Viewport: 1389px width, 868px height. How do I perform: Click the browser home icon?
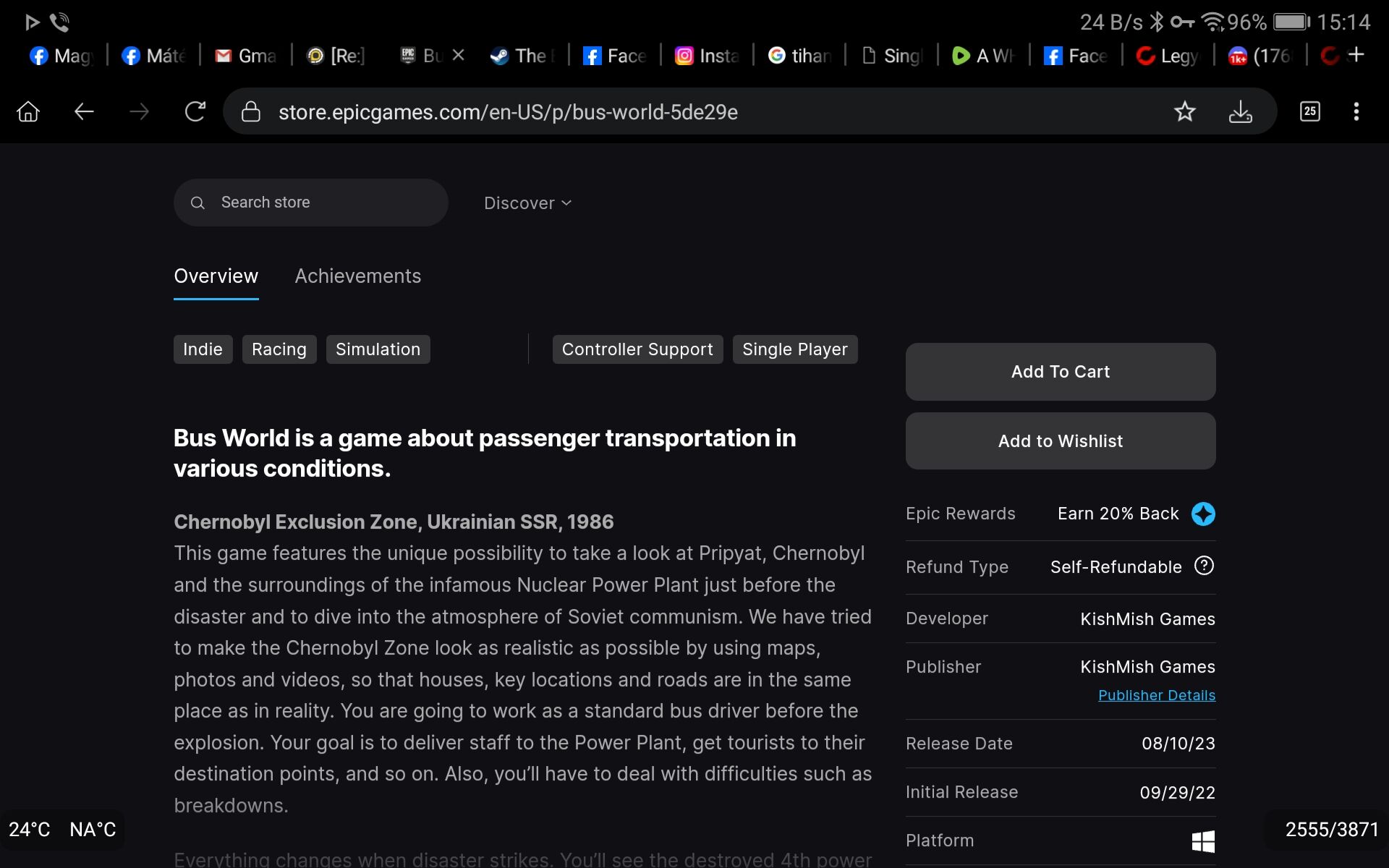coord(28,112)
